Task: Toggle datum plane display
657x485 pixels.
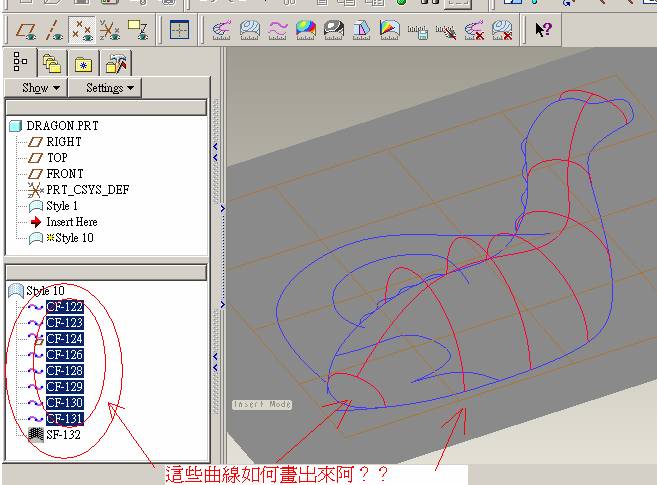Action: coord(26,30)
